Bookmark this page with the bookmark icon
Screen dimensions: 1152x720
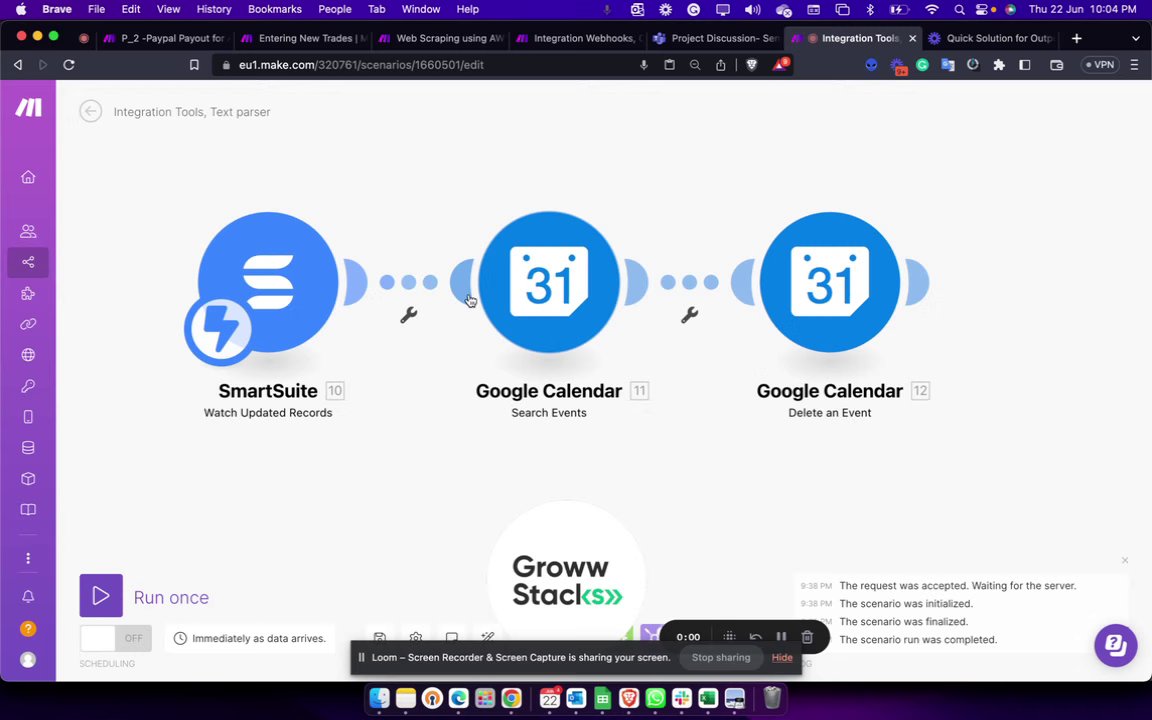click(194, 65)
